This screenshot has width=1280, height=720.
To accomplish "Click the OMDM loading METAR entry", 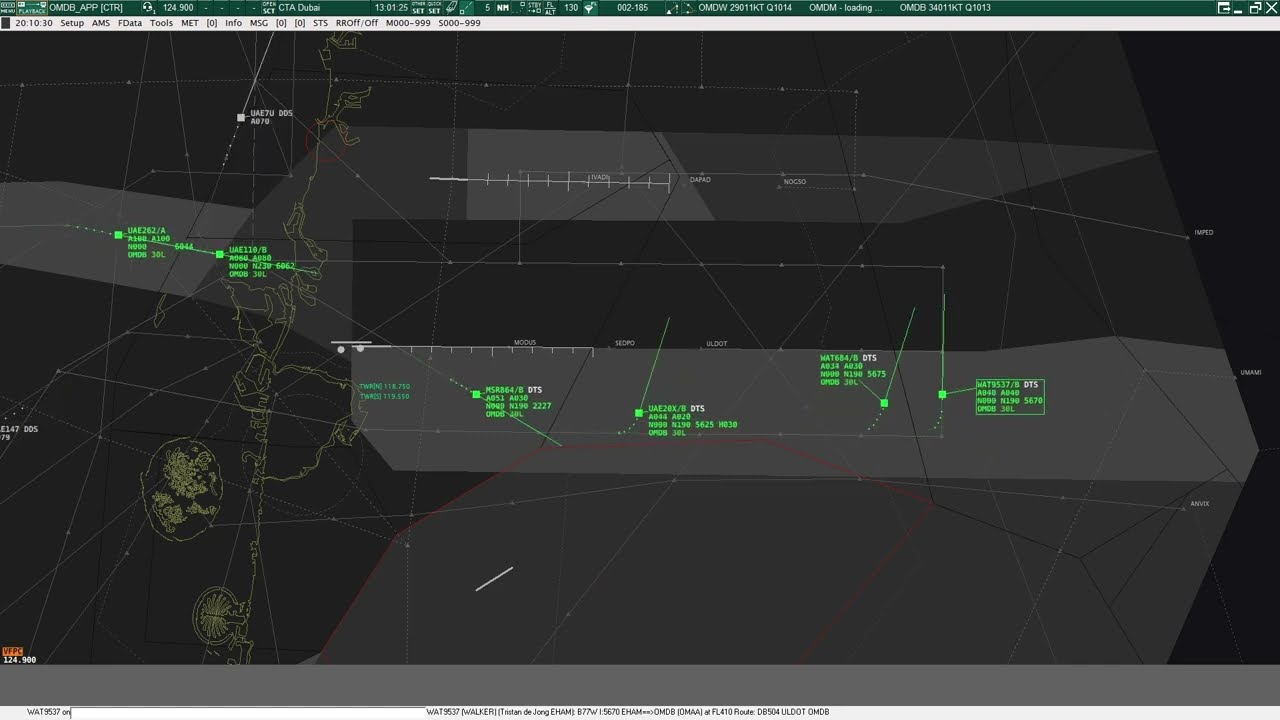I will click(846, 7).
